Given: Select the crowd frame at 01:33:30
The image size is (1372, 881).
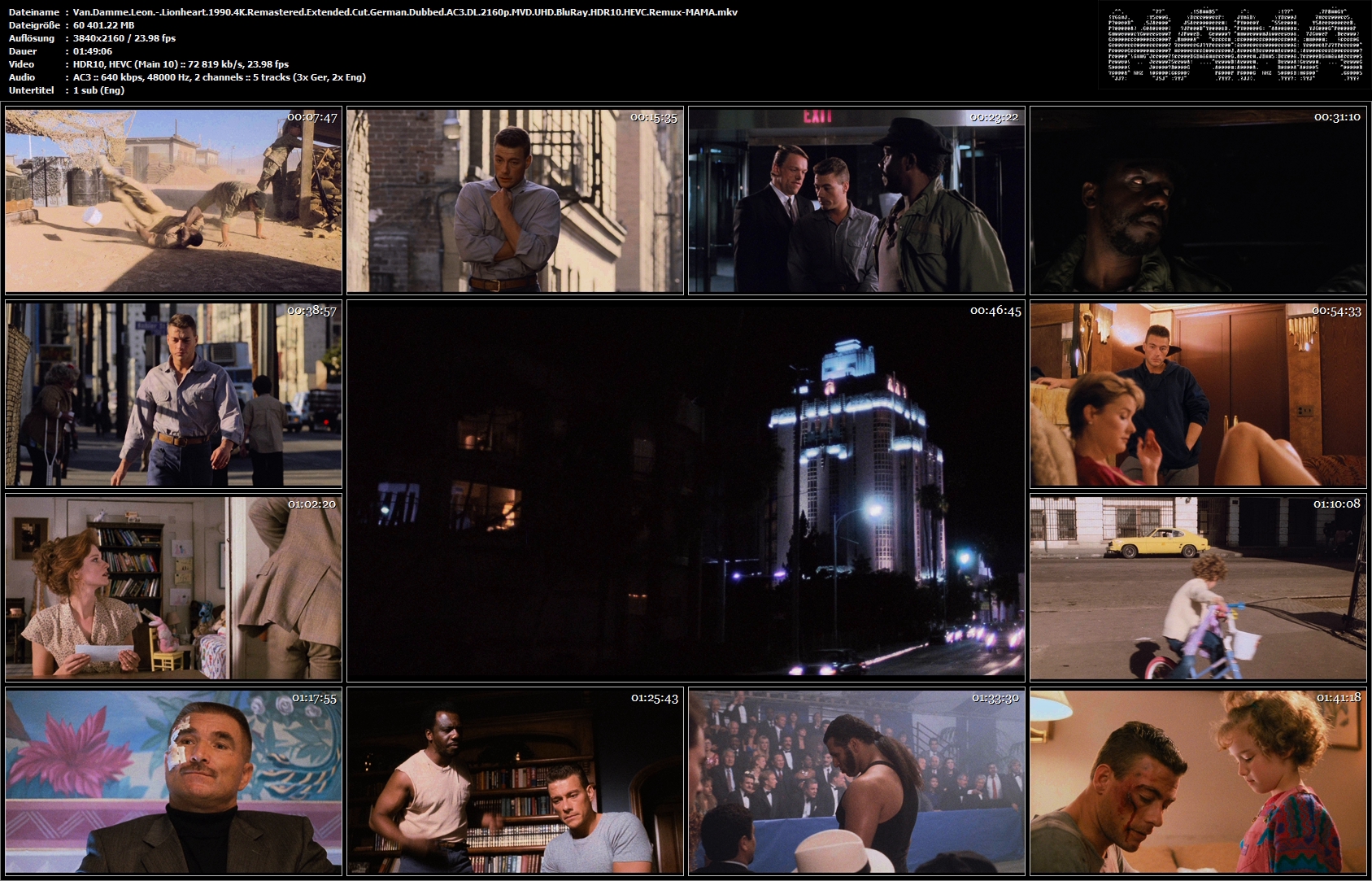Looking at the screenshot, I should pos(856,782).
